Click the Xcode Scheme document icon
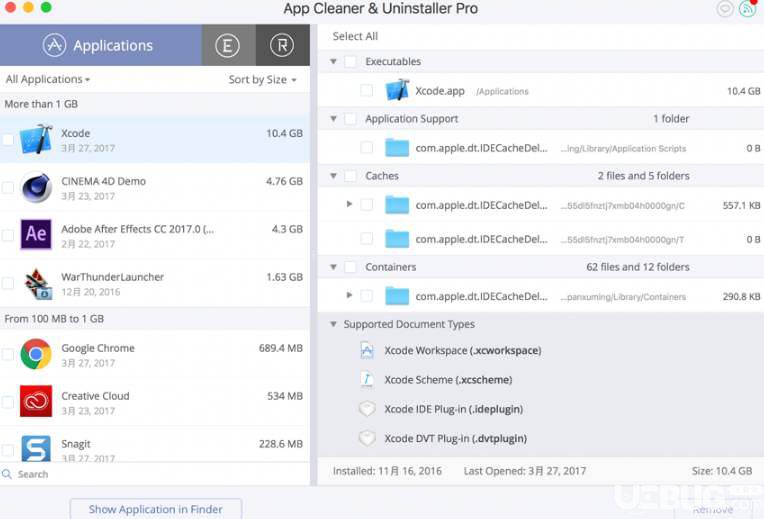 (367, 380)
